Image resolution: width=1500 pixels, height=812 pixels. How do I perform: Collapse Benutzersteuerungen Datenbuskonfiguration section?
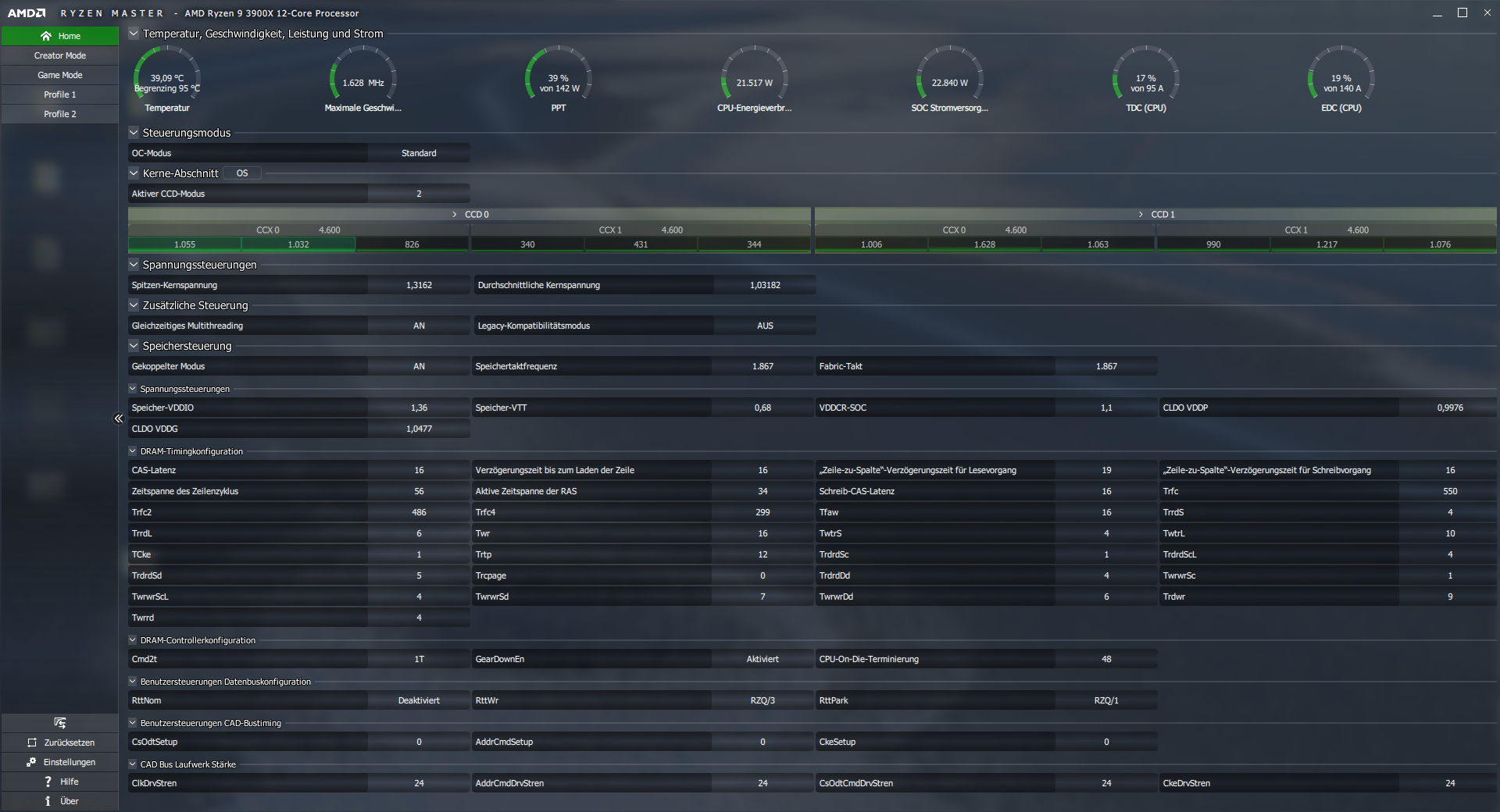tap(133, 682)
